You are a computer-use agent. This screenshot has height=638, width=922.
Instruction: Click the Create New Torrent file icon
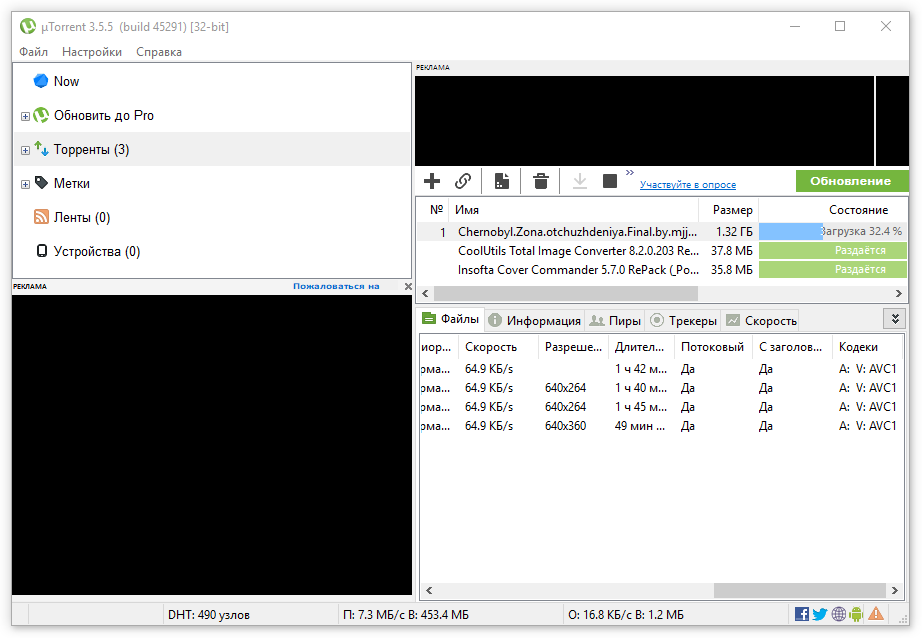click(502, 181)
